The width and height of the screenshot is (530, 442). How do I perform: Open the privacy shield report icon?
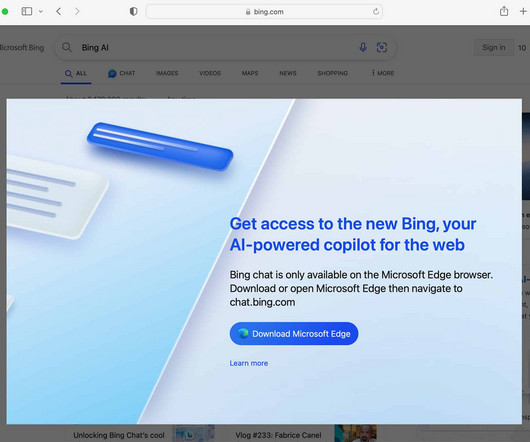coord(134,11)
